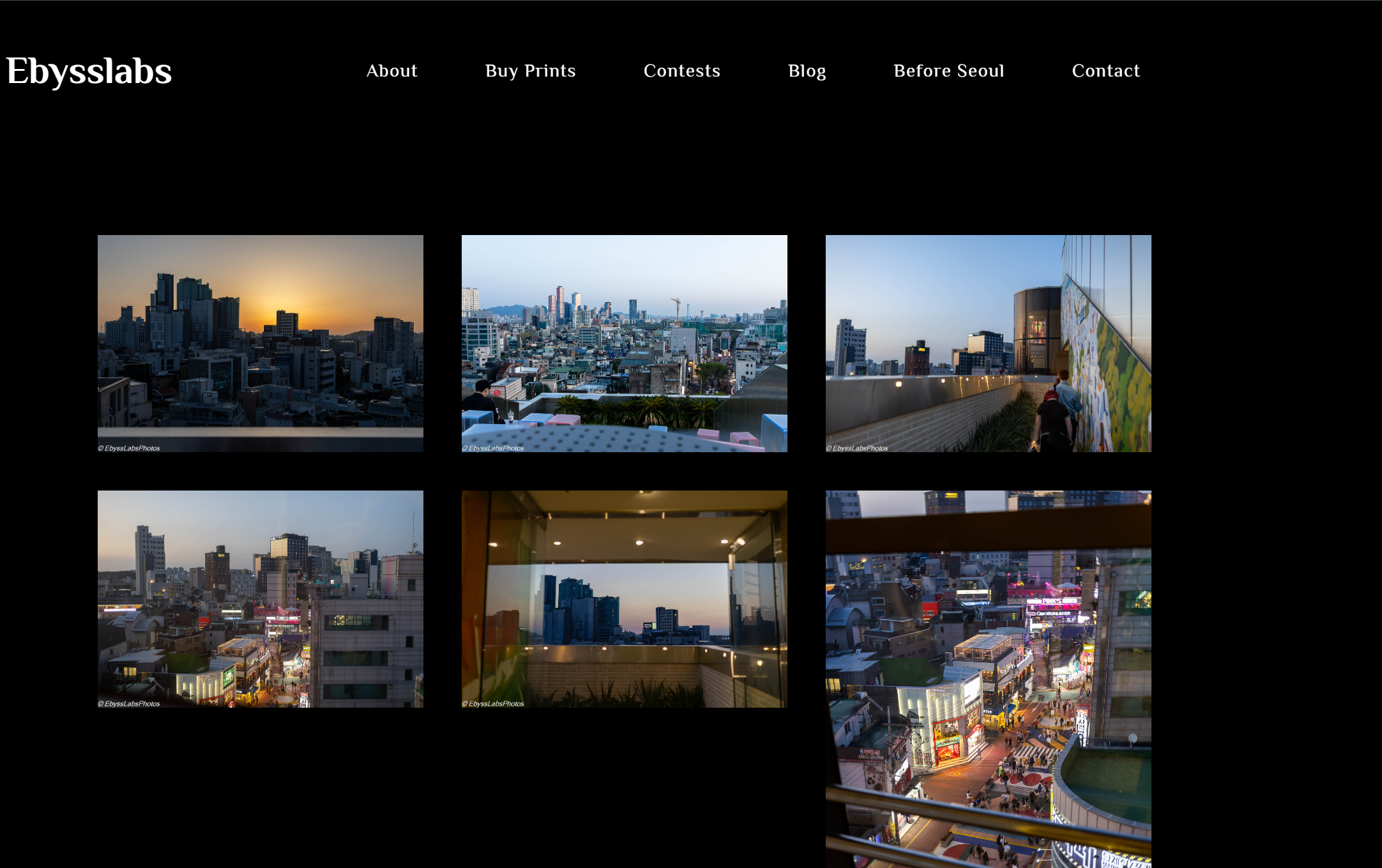The width and height of the screenshot is (1382, 868).
Task: View the rooftop mural walkway photo
Action: click(988, 343)
